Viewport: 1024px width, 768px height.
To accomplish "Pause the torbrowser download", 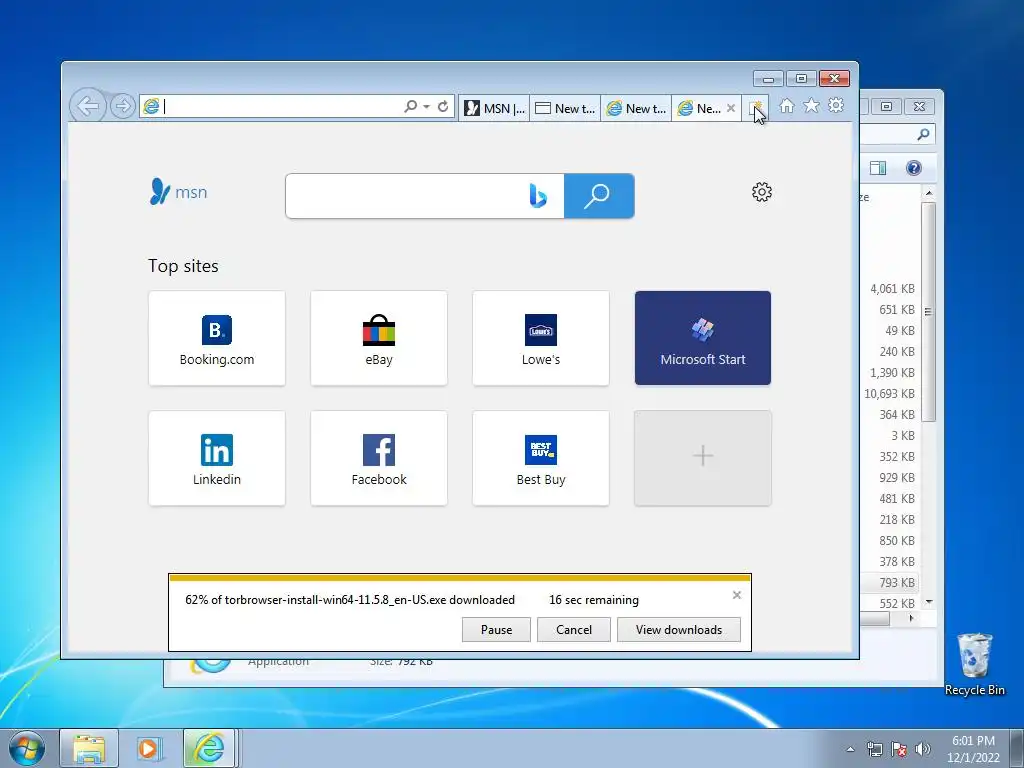I will pyautogui.click(x=496, y=630).
